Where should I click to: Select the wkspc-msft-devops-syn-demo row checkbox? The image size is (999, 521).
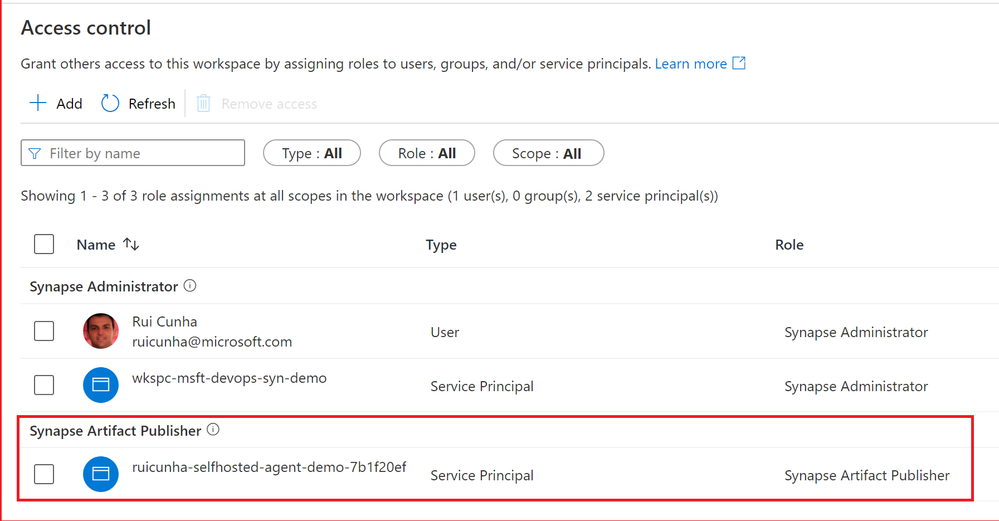click(44, 385)
